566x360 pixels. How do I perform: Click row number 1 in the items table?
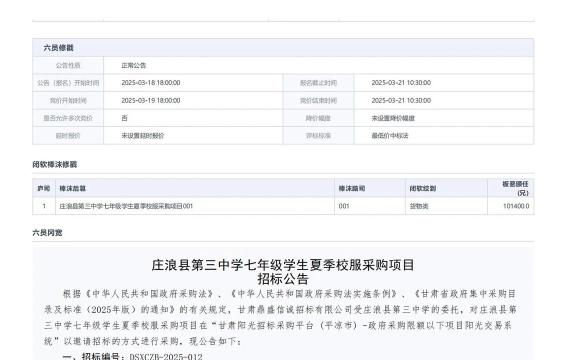(44, 206)
